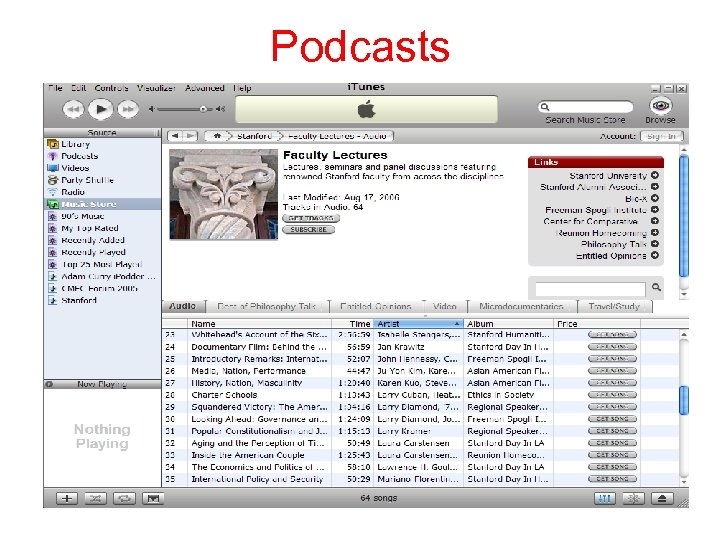Screen dimensions: 720x540
Task: Click the Stanford breadcrumb
Action: click(254, 136)
